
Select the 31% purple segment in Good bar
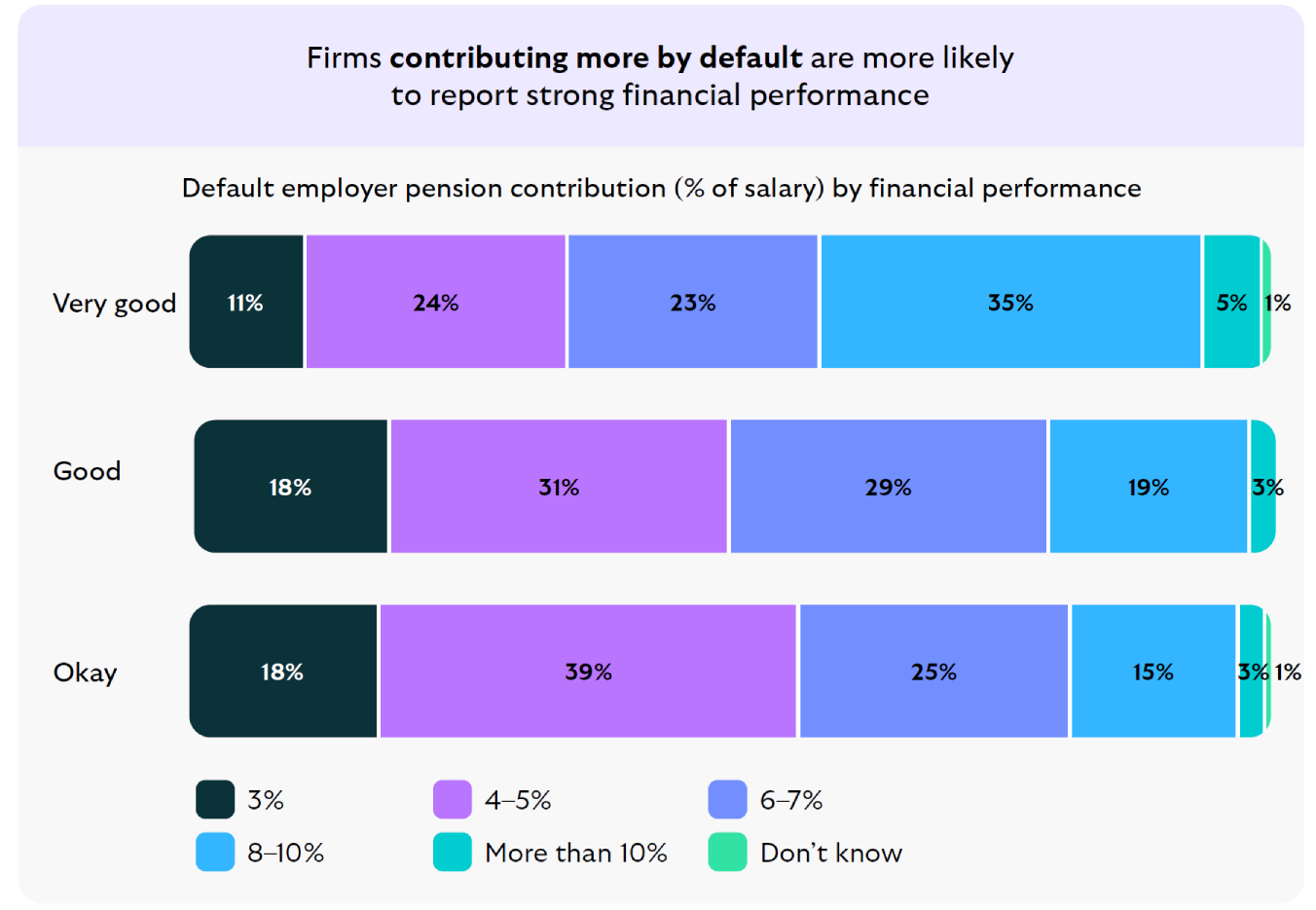pos(559,487)
